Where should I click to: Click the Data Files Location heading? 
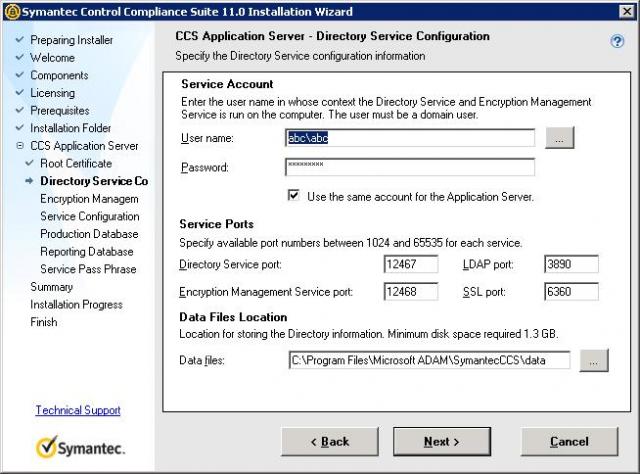tap(233, 317)
